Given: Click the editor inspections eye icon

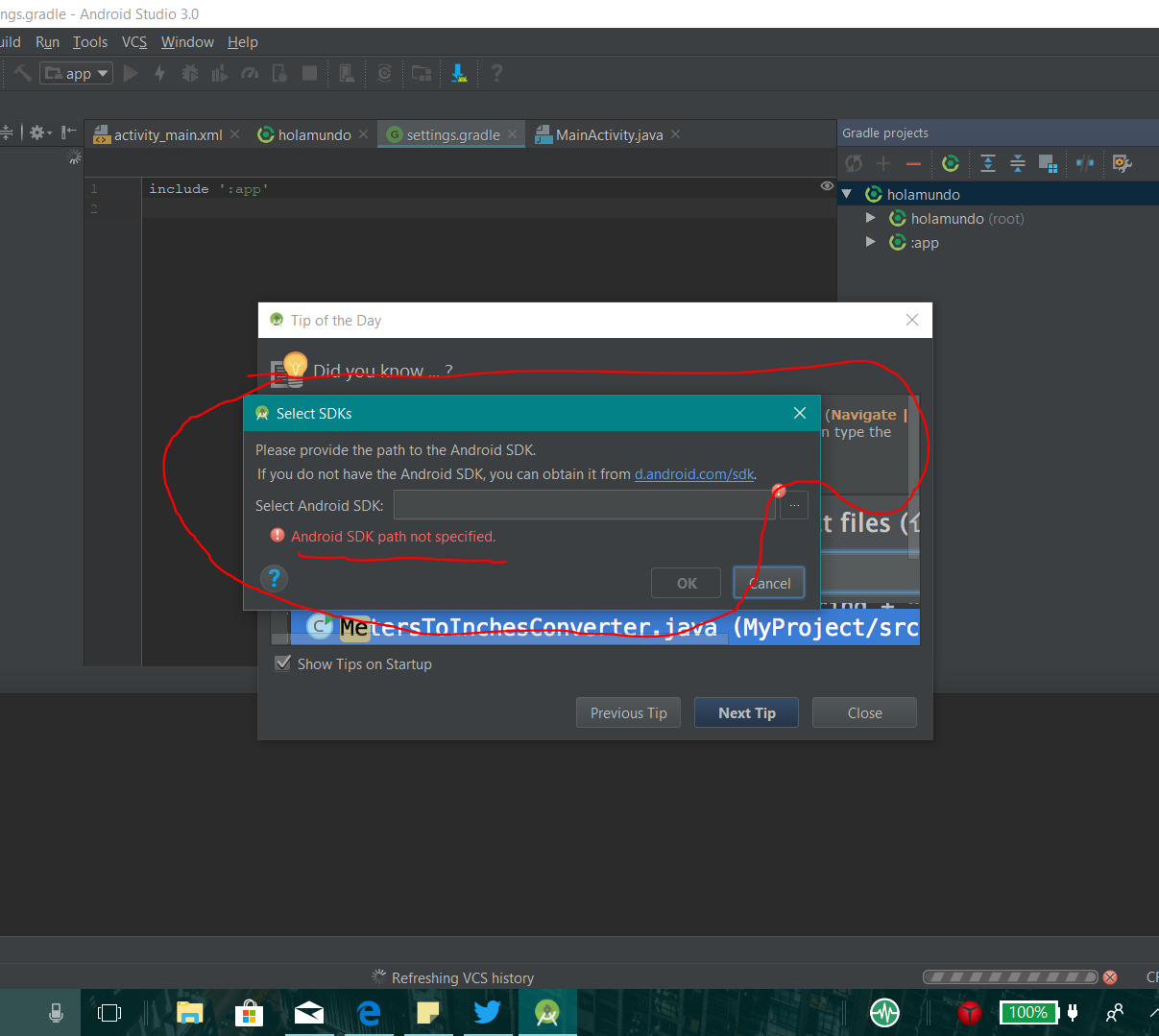Looking at the screenshot, I should point(827,185).
